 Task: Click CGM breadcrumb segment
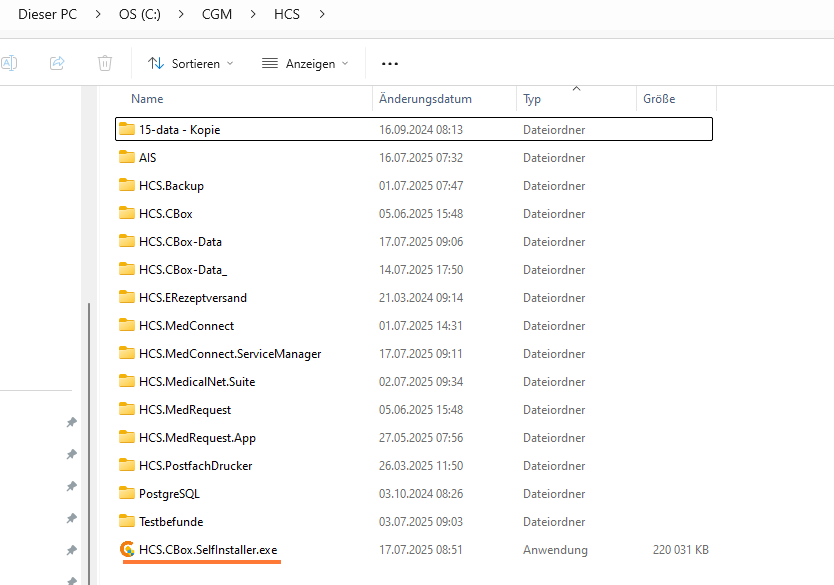[x=217, y=14]
